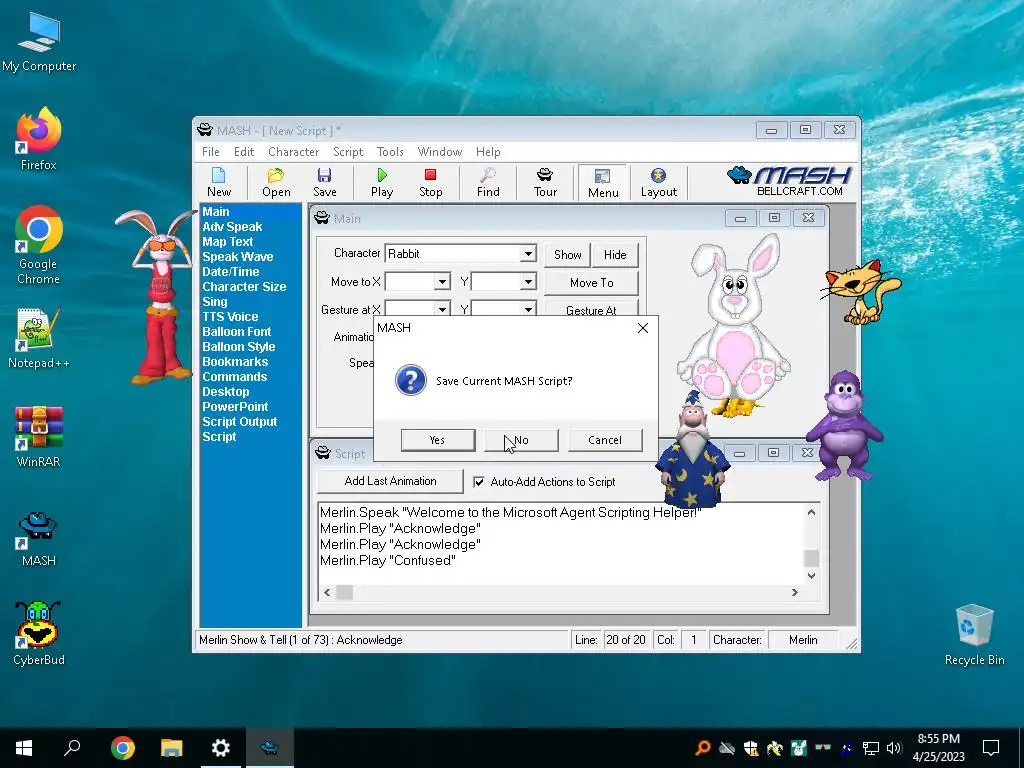Open Chrome from the taskbar
The image size is (1024, 768).
point(122,748)
